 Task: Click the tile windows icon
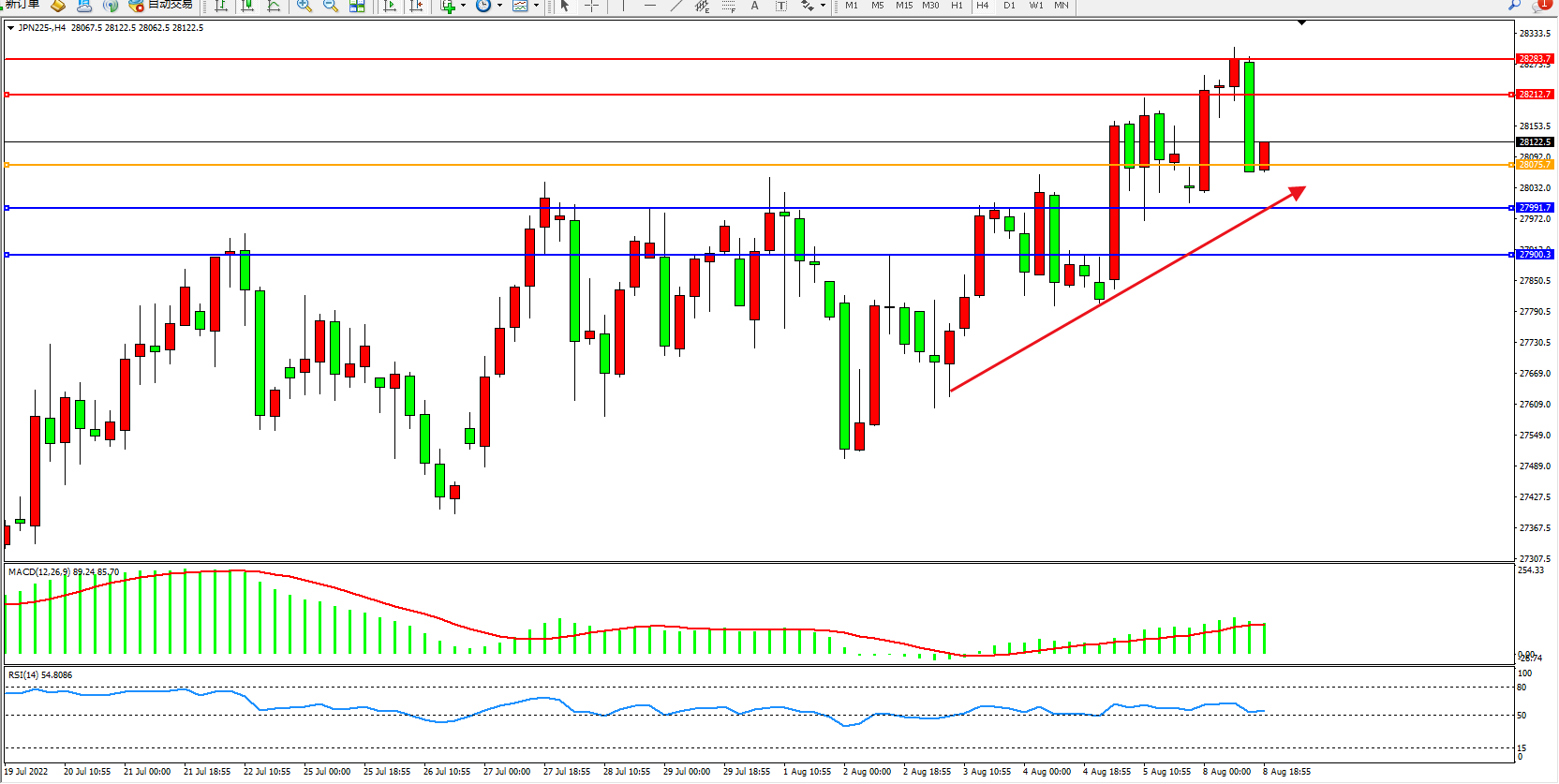click(x=357, y=6)
